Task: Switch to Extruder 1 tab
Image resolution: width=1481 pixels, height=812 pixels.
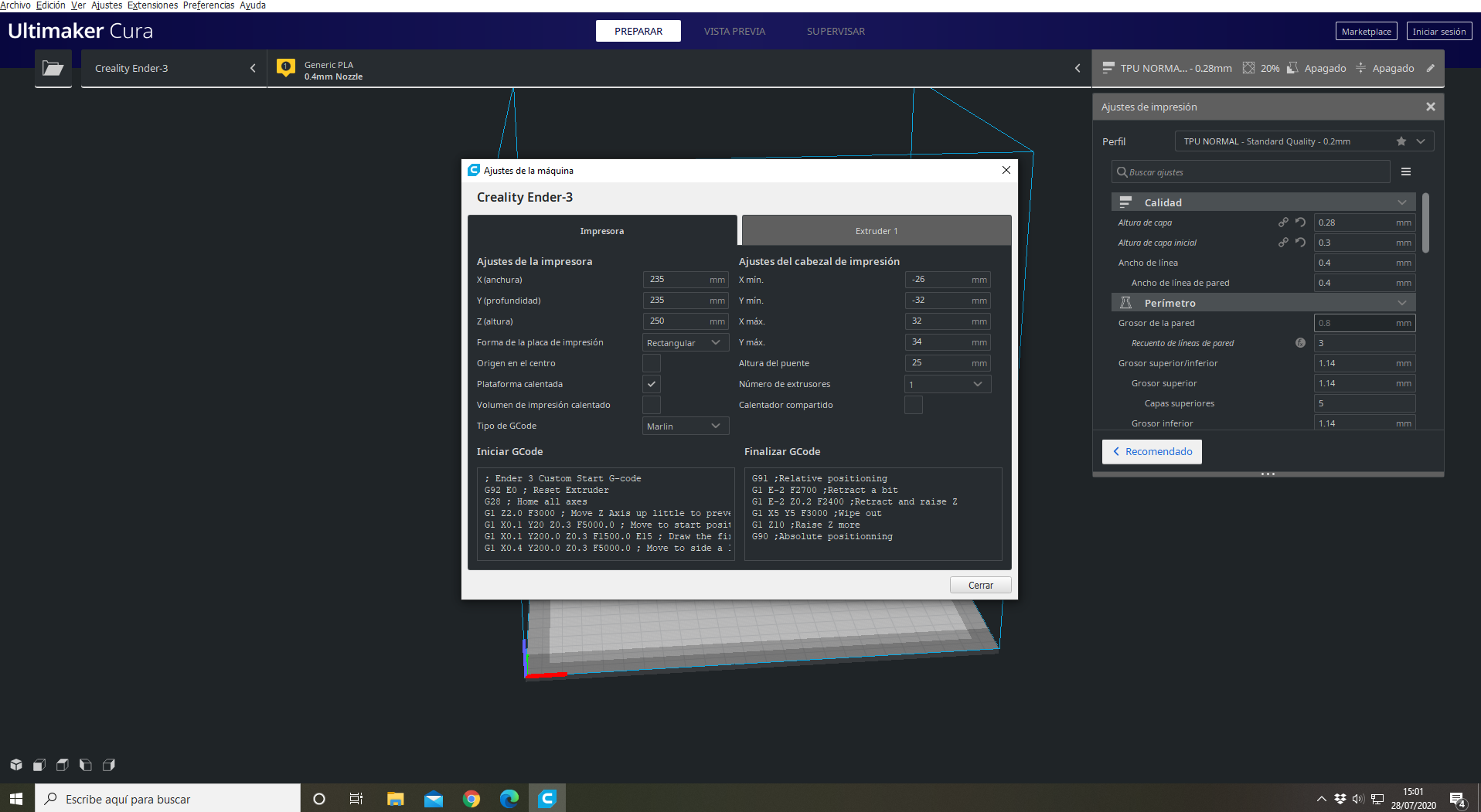Action: click(877, 231)
